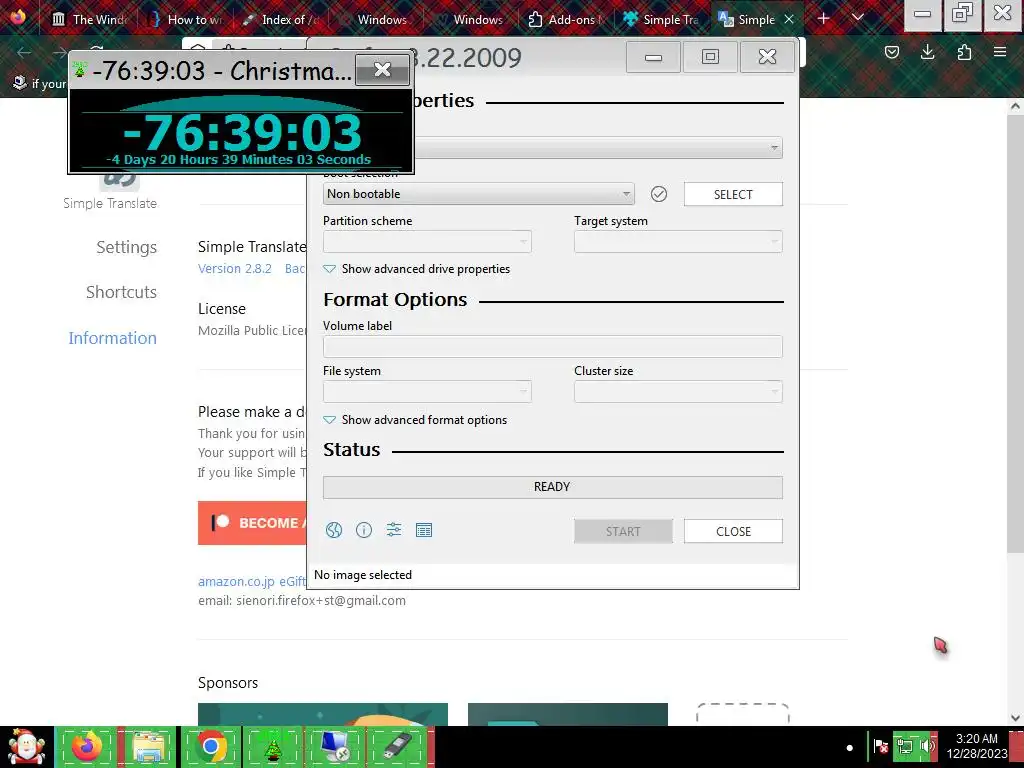Viewport: 1024px width, 768px height.
Task: Close the Christmas countdown widget
Action: [382, 69]
